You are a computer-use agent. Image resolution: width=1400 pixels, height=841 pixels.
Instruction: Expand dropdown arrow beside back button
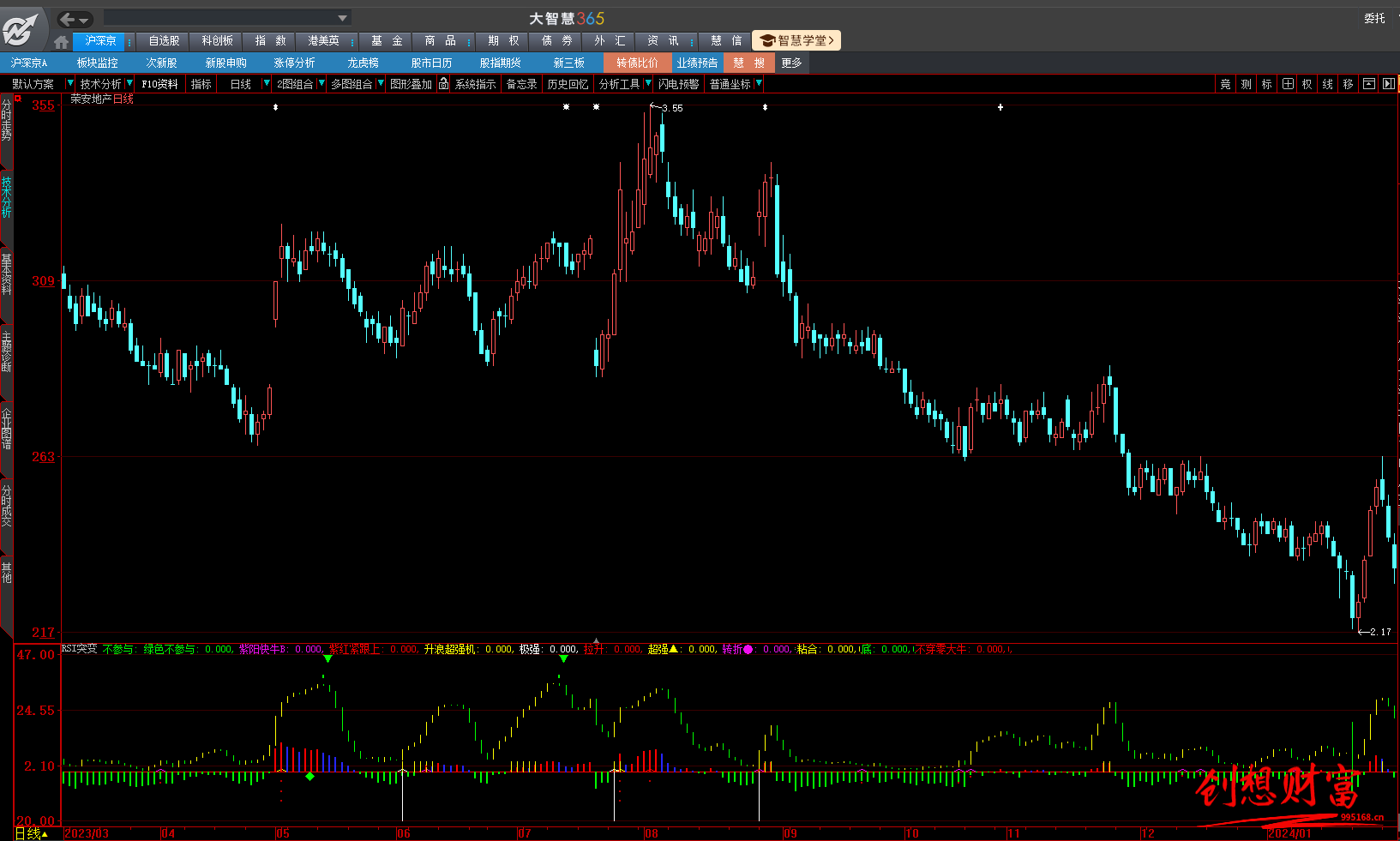[x=85, y=20]
